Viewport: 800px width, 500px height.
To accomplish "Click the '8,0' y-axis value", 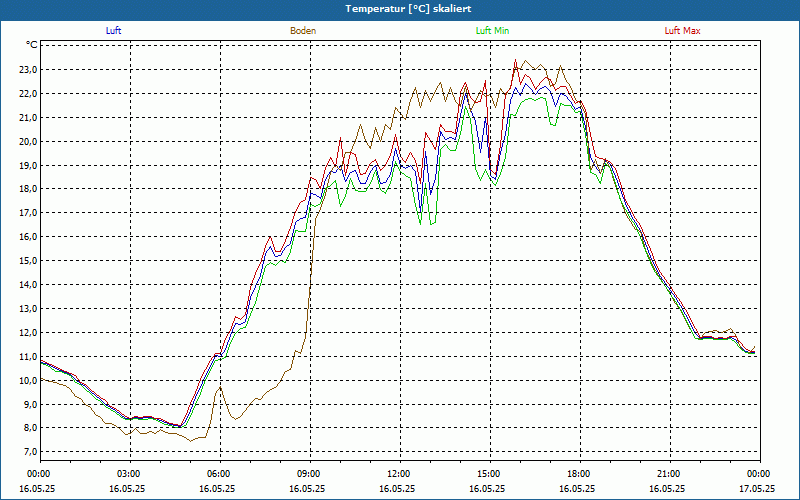I will coord(30,429).
